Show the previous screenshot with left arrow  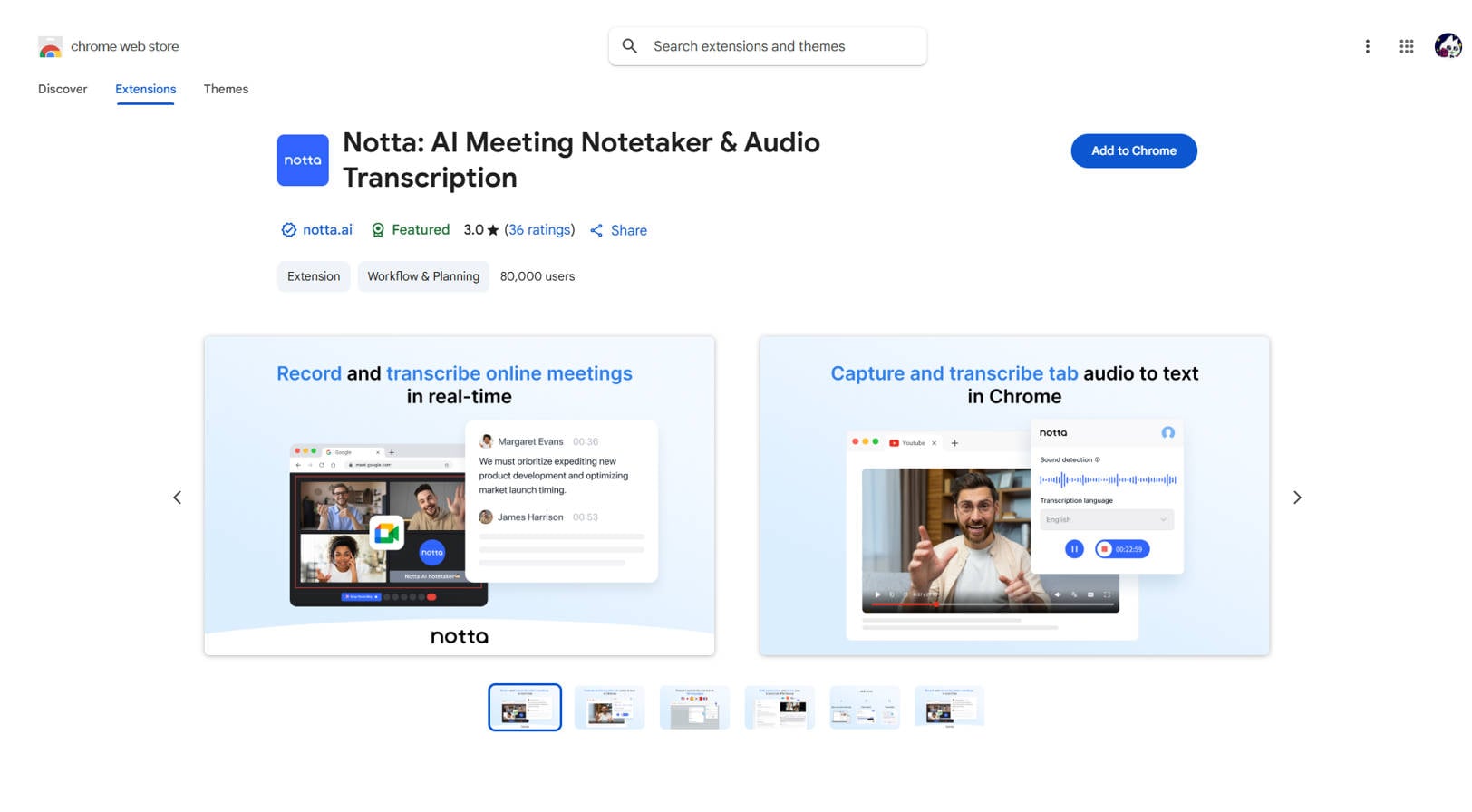[x=178, y=498]
